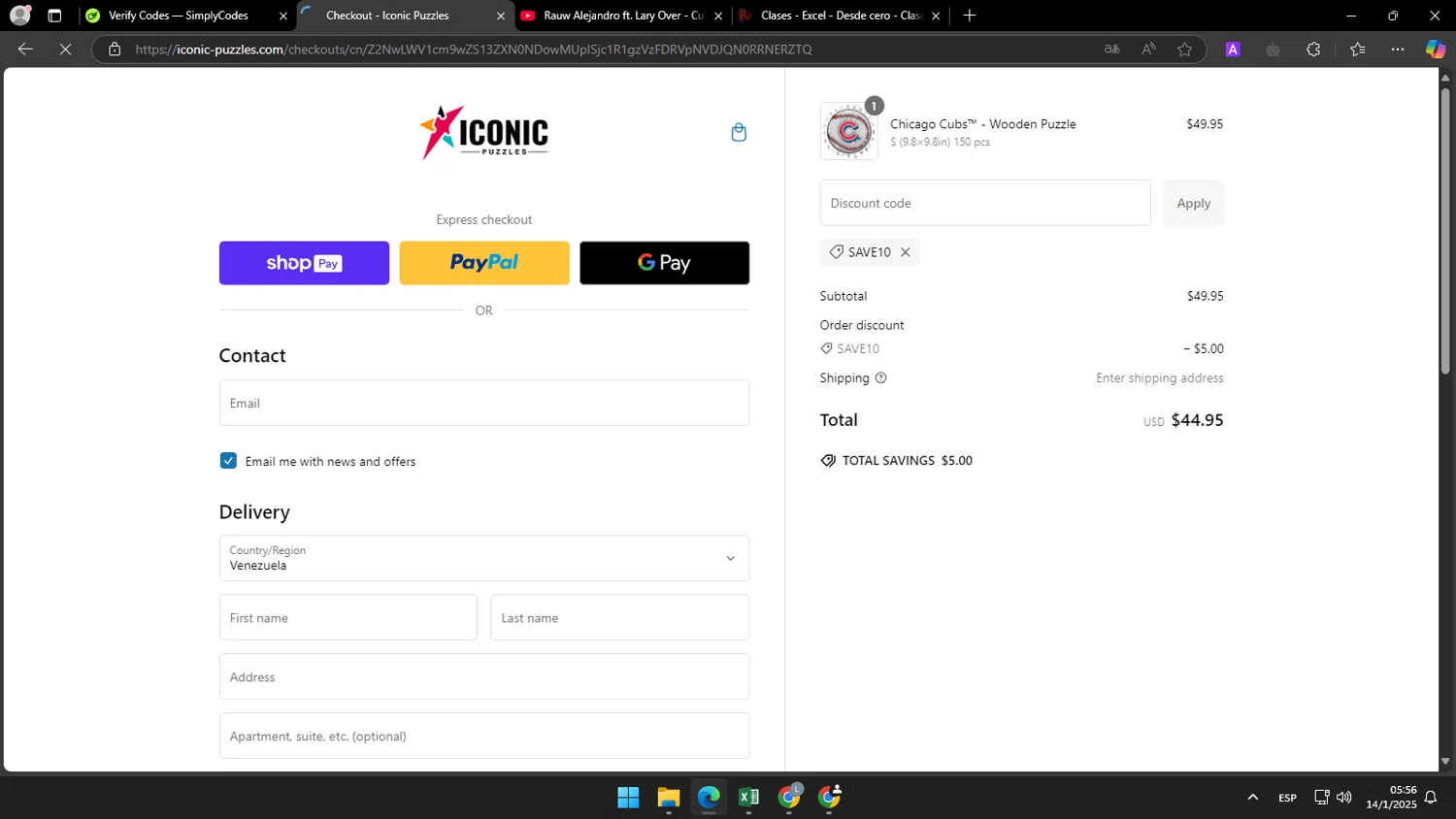Open shipping info help icon
Screen dimensions: 1456x819
(880, 378)
